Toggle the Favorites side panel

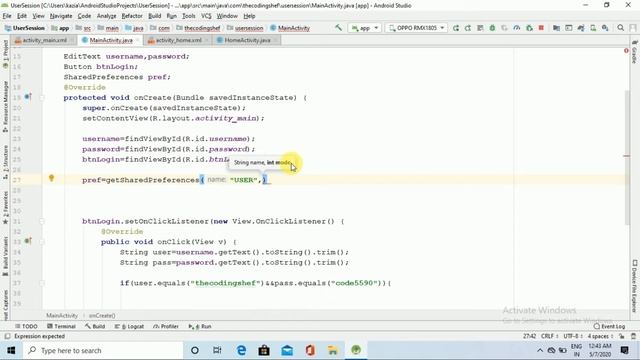click(5, 207)
